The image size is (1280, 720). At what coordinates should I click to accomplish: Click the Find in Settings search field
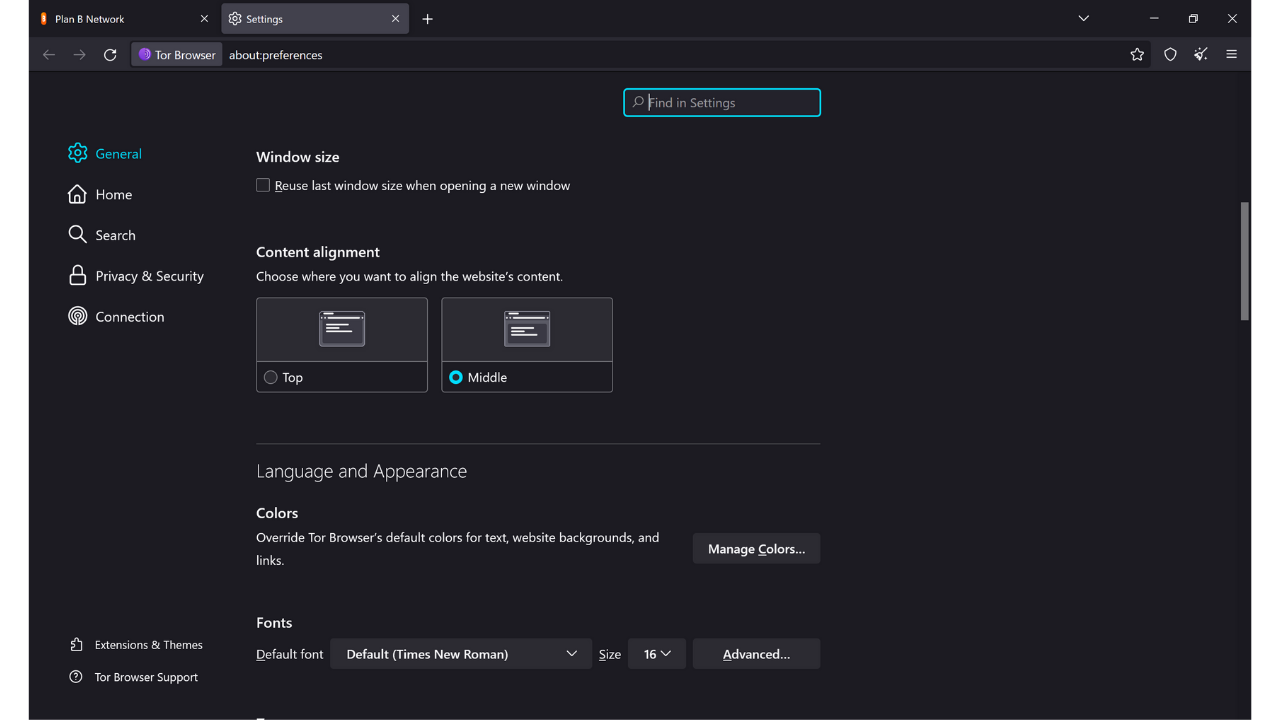coord(722,102)
